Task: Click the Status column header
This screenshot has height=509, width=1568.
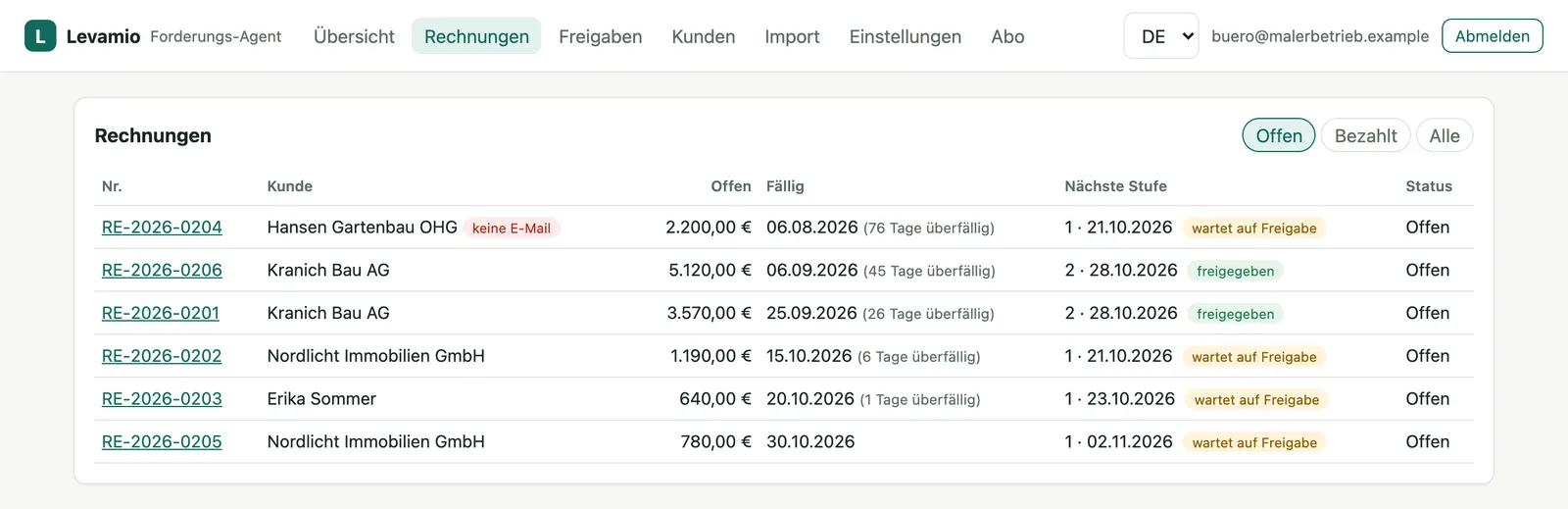Action: tap(1429, 186)
